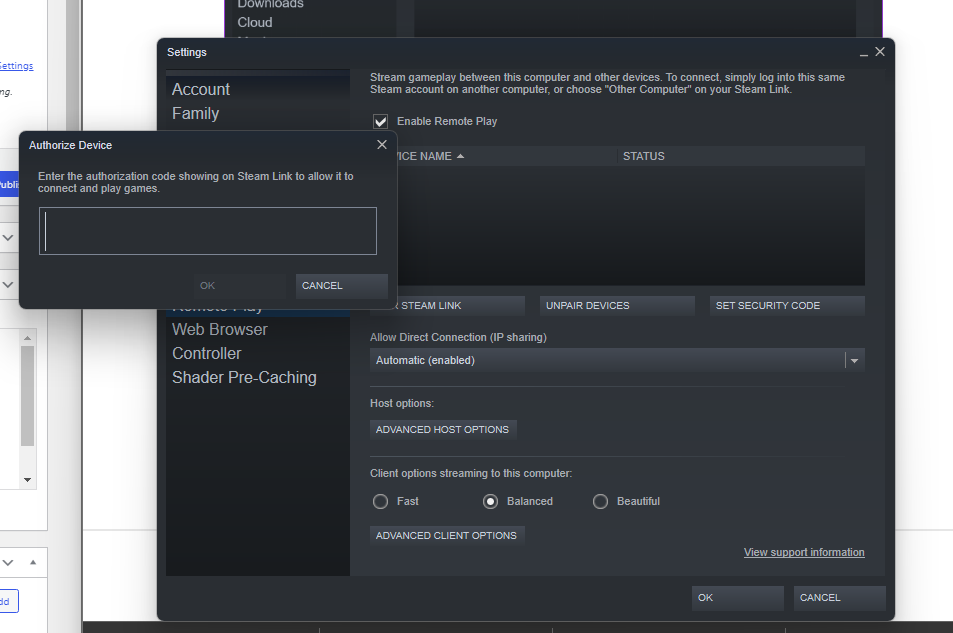The height and width of the screenshot is (633, 953).
Task: Switch to the Web Browser settings category
Action: pyautogui.click(x=219, y=330)
